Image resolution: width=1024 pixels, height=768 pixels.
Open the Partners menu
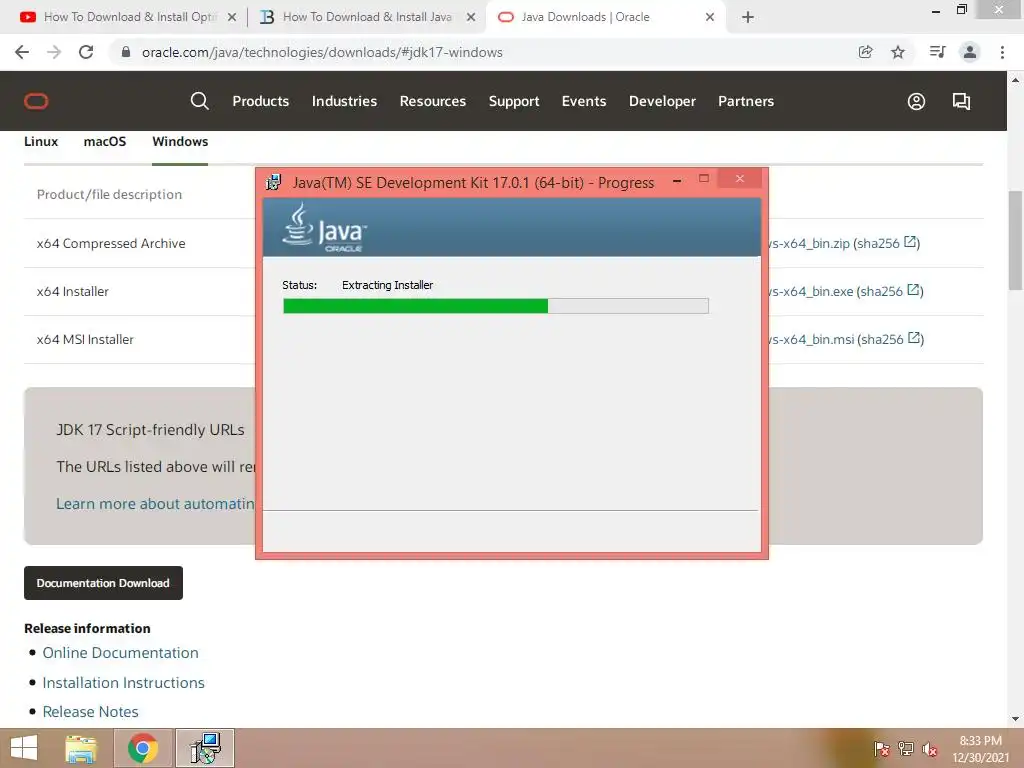pos(746,101)
